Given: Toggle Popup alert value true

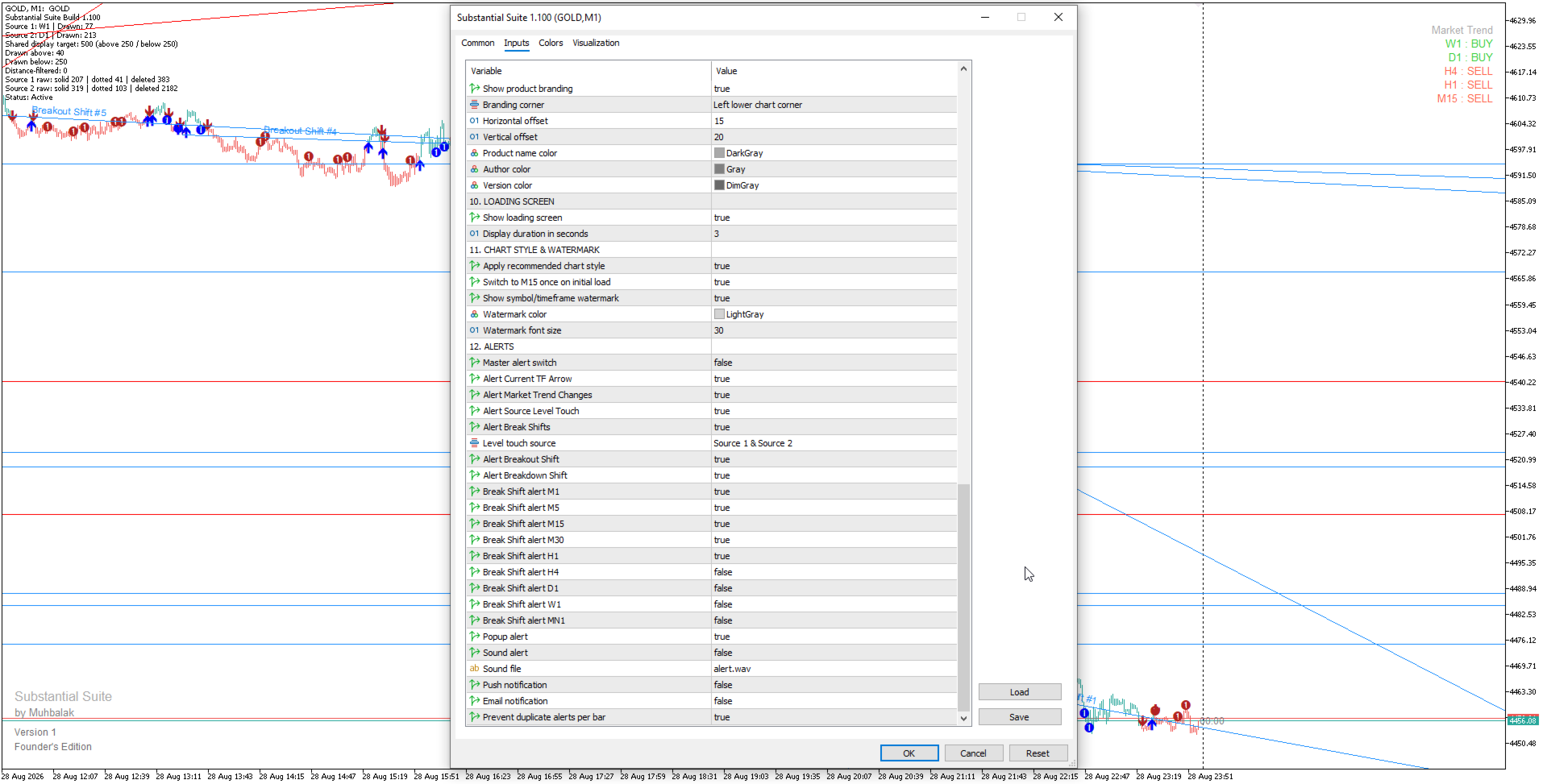Looking at the screenshot, I should 834,637.
